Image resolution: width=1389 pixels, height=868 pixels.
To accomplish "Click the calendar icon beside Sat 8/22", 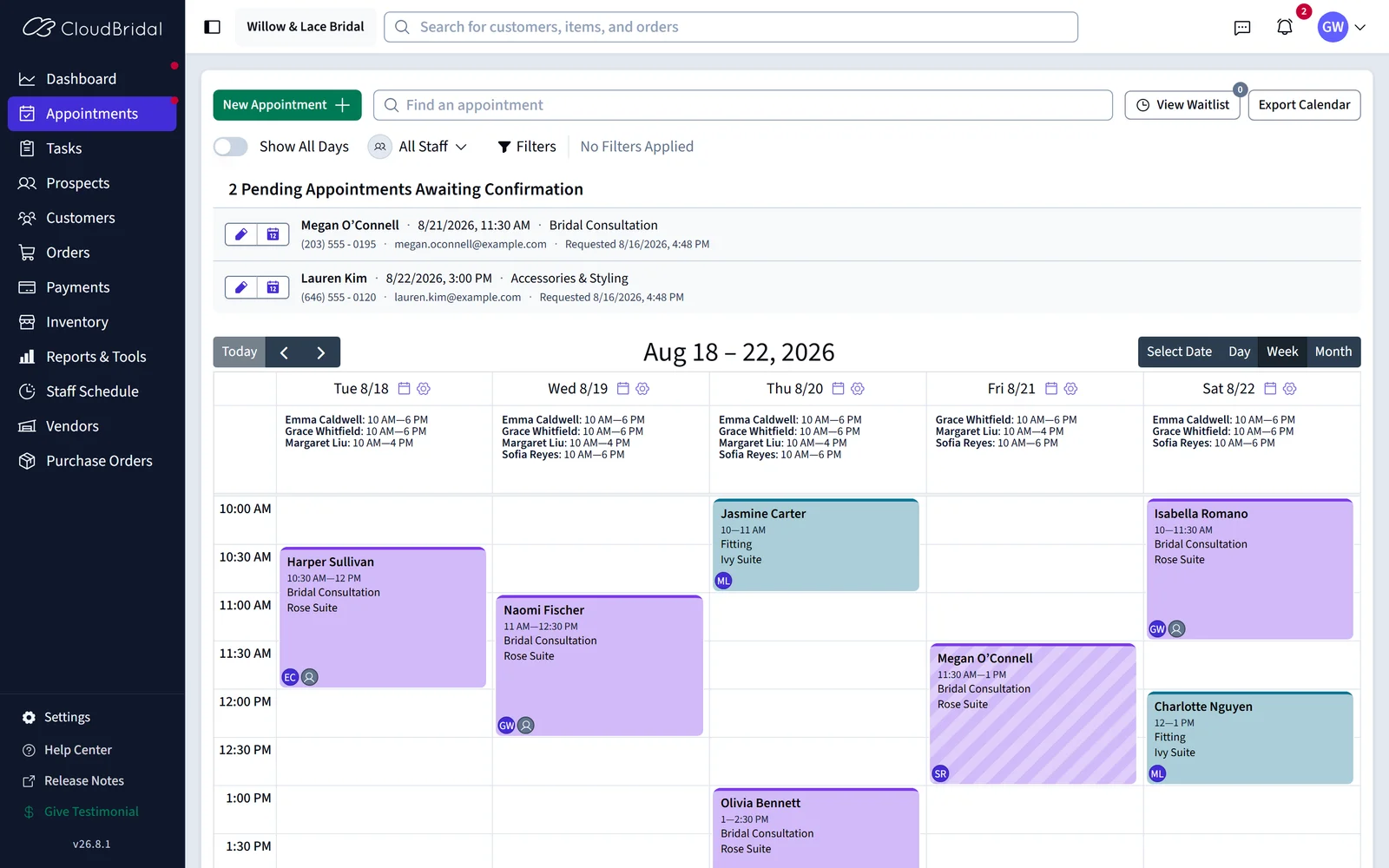I will click(1270, 389).
